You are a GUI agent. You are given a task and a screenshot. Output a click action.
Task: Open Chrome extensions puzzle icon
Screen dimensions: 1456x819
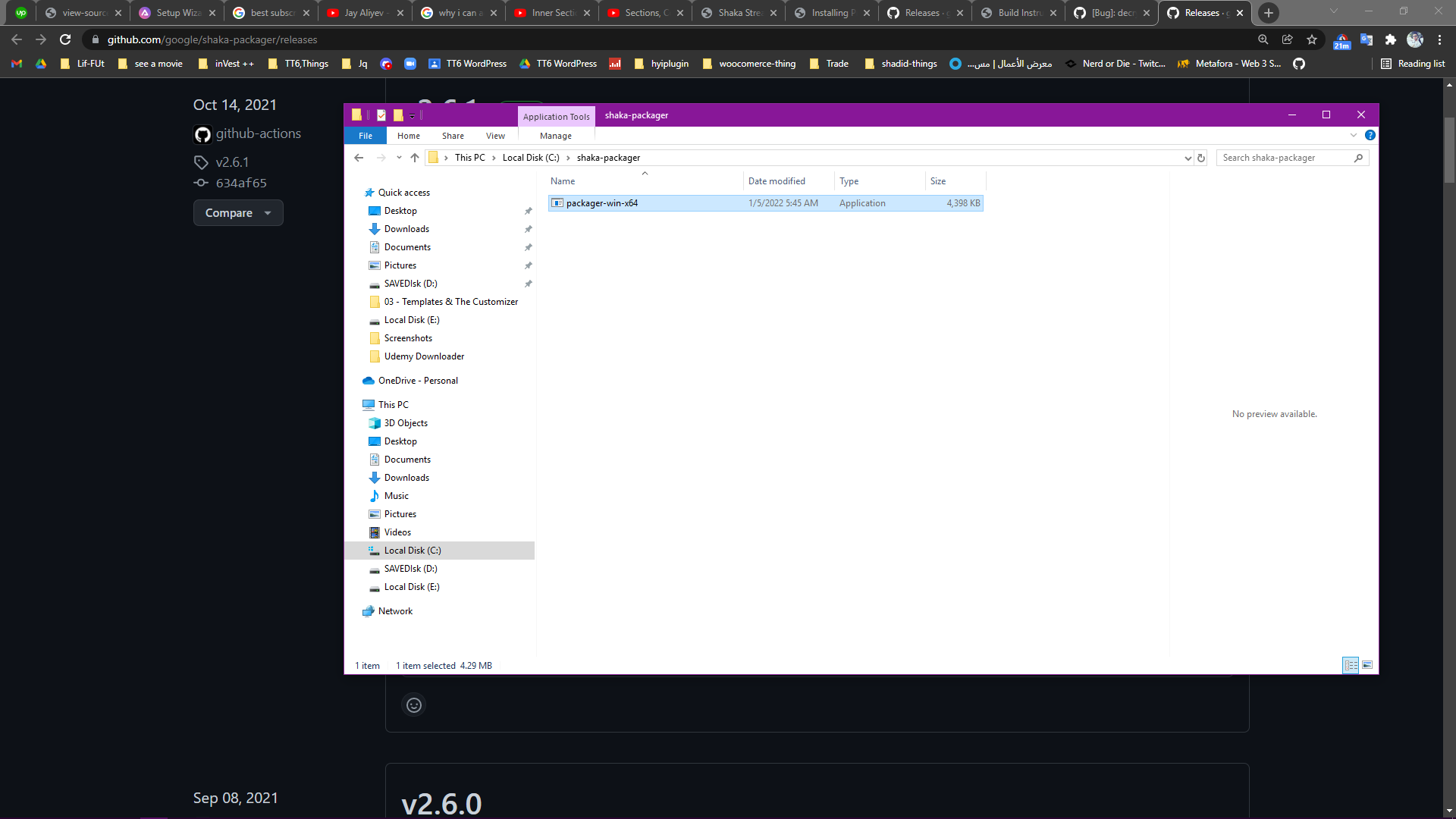point(1390,39)
